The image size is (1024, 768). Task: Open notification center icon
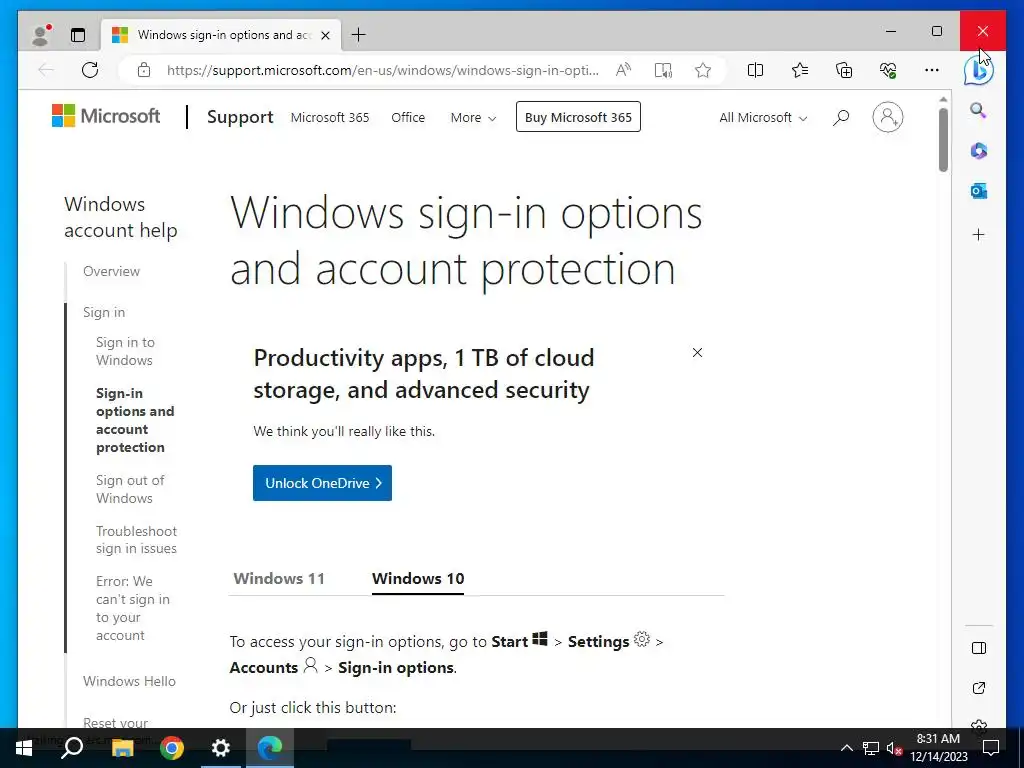pos(991,748)
